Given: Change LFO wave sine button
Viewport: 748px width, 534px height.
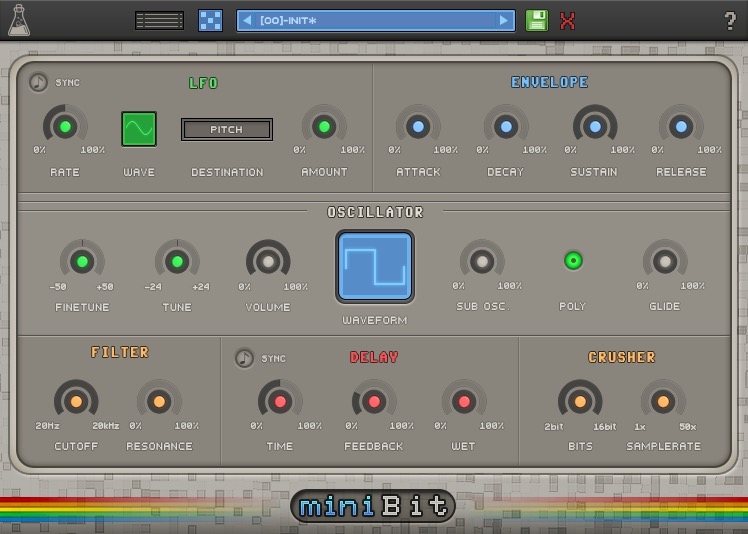Looking at the screenshot, I should tap(139, 129).
